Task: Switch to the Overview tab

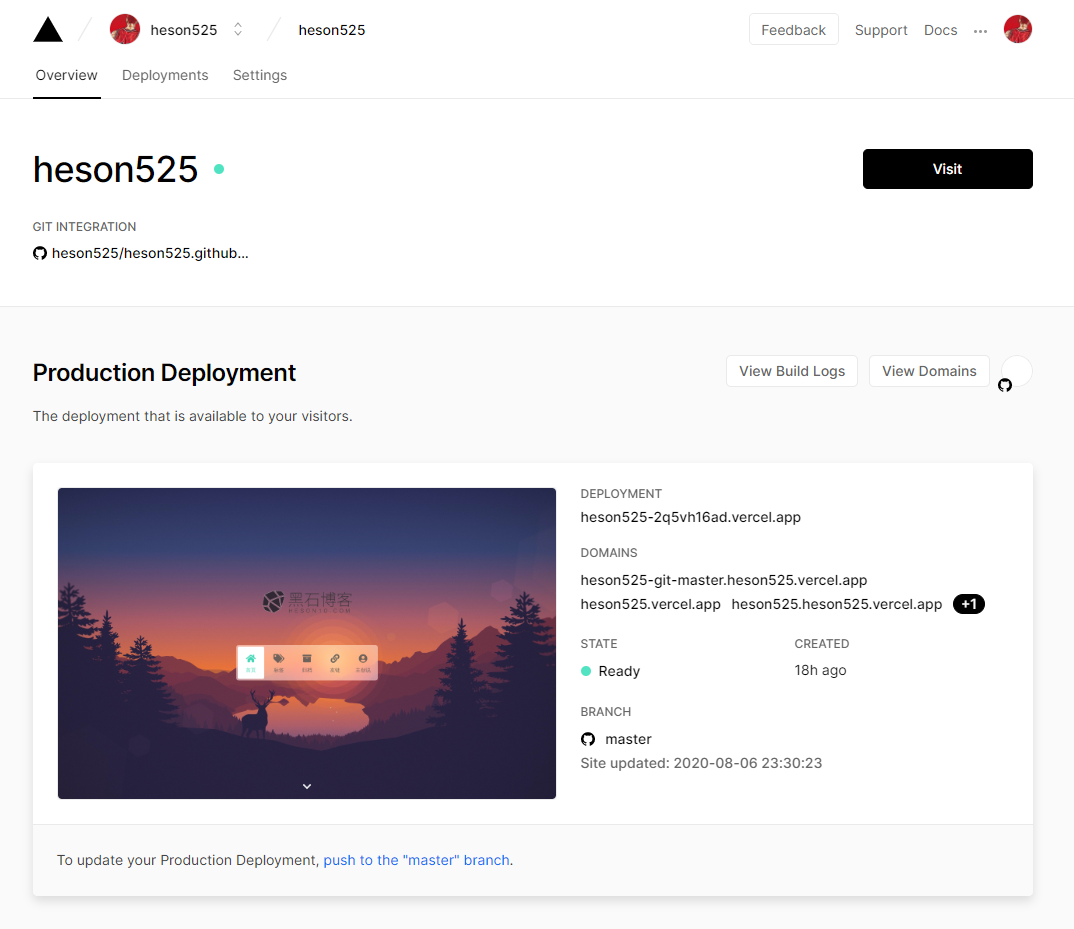Action: click(x=66, y=75)
